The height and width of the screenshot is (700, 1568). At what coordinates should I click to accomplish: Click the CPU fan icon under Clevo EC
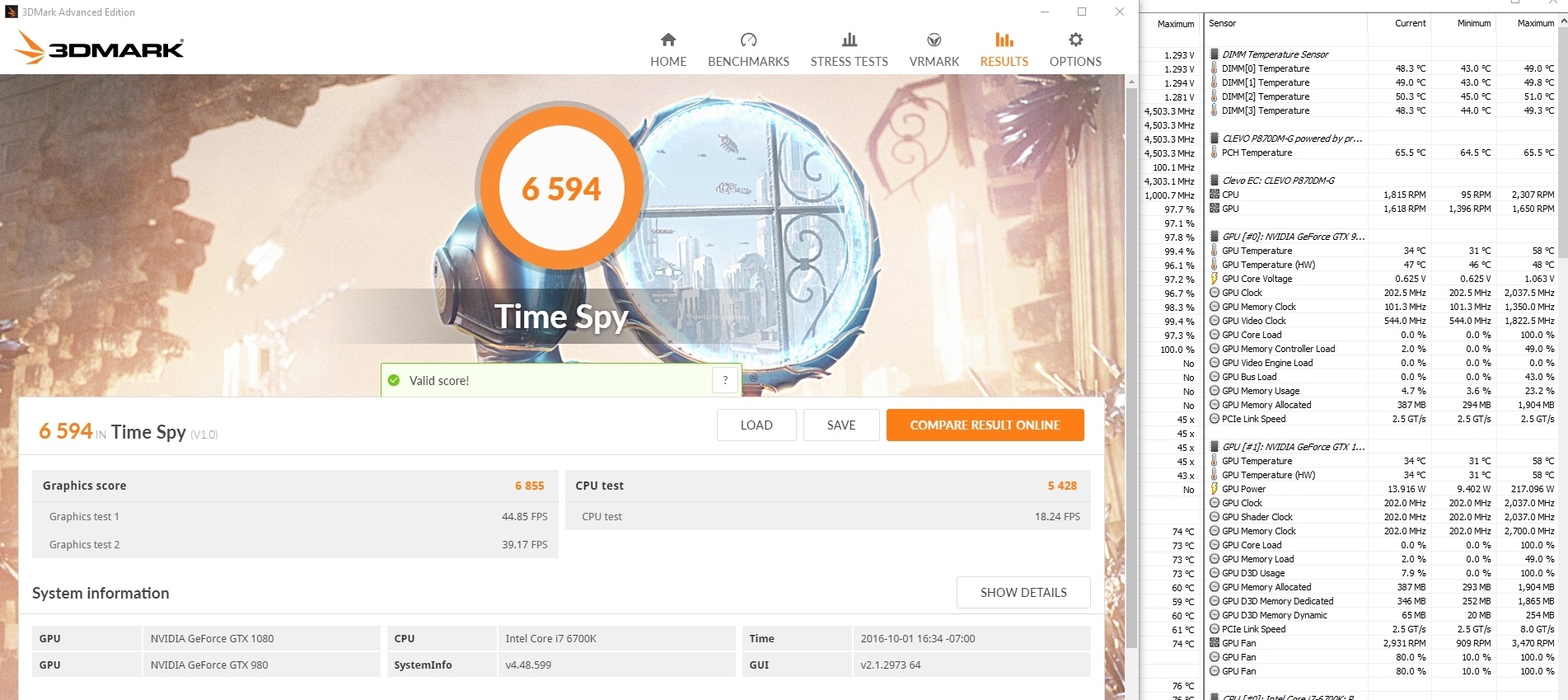click(x=1215, y=195)
